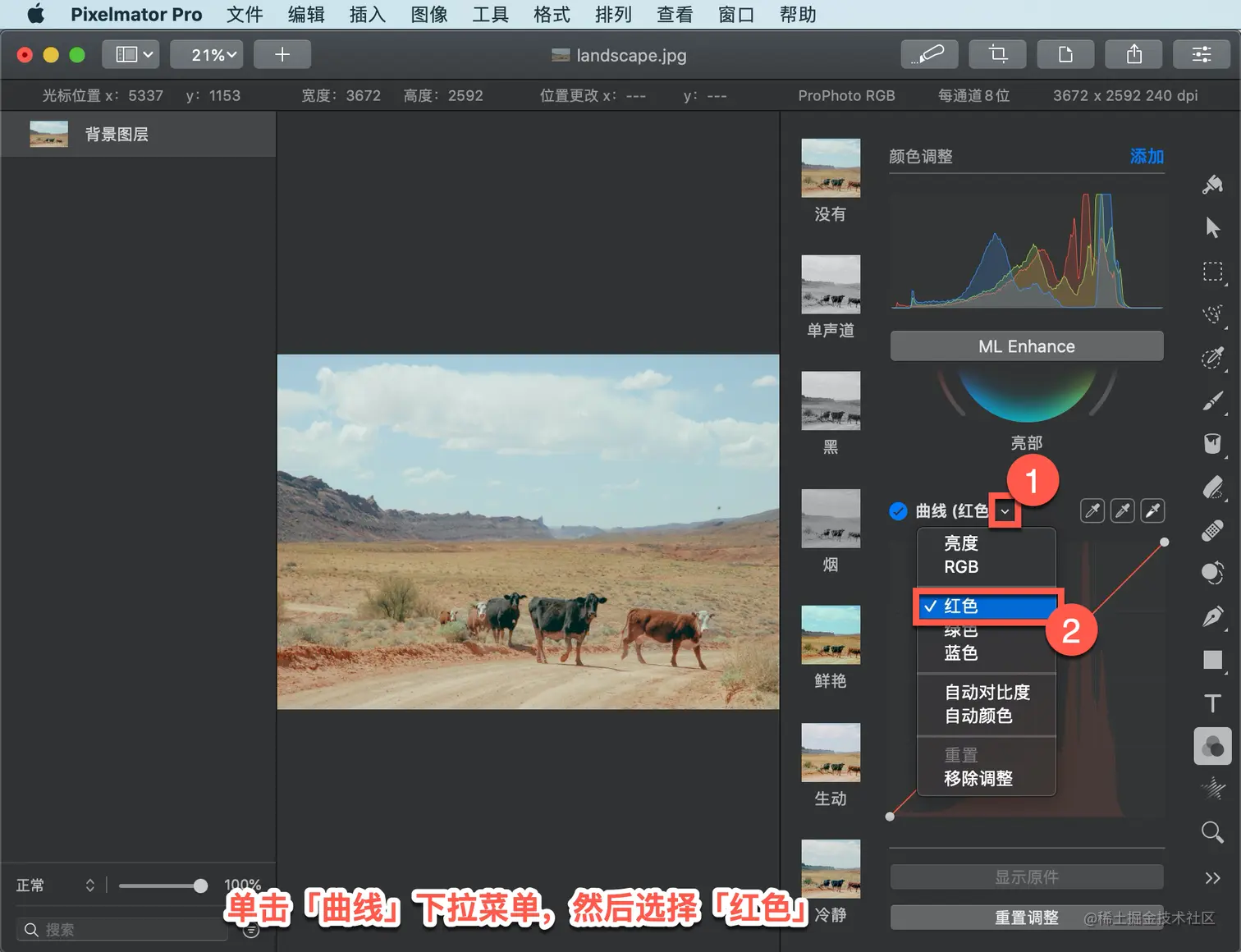Open the Apple menu
The height and width of the screenshot is (952, 1241).
click(35, 14)
